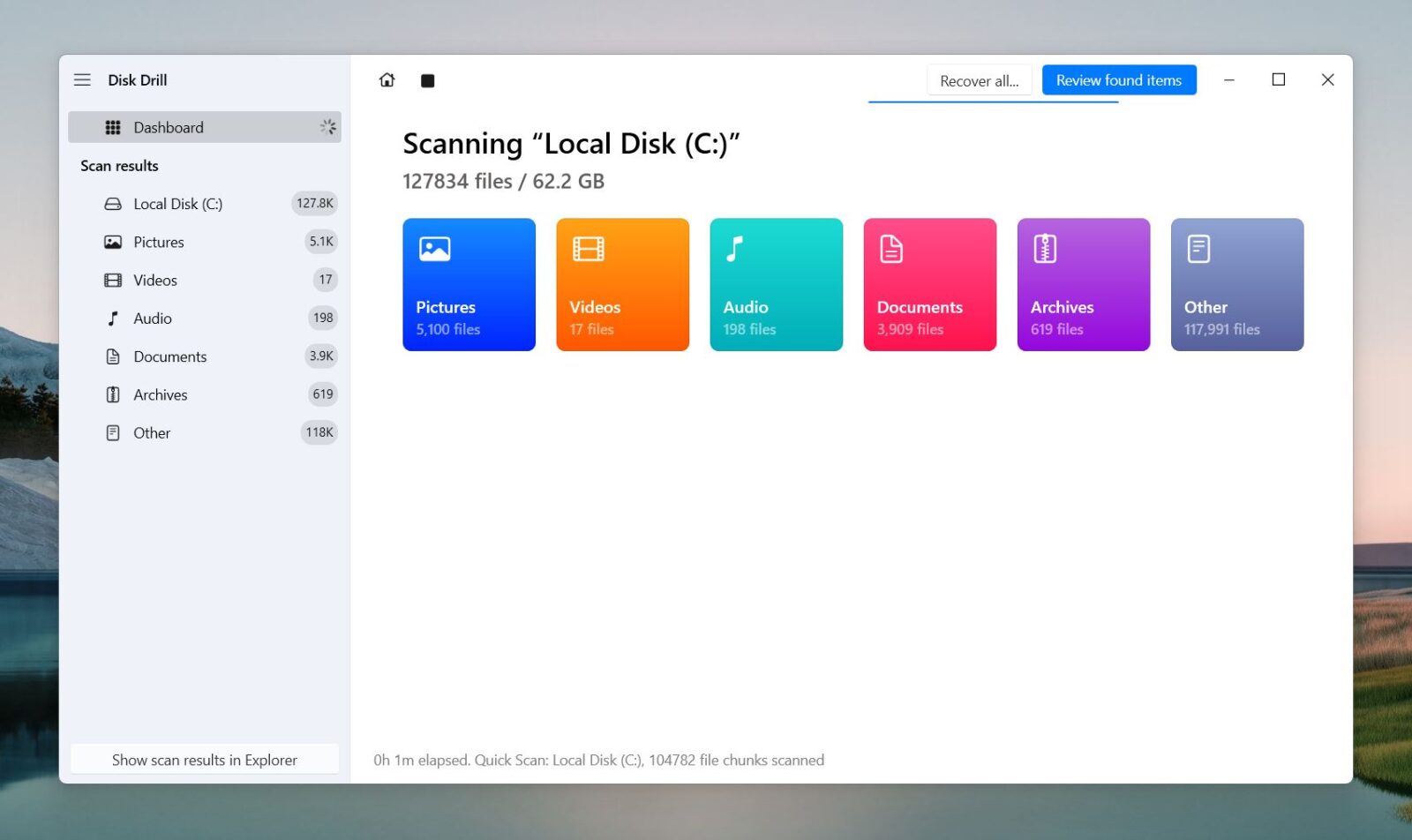Click the Other tile showing 117,991 files
1412x840 pixels.
1236,284
